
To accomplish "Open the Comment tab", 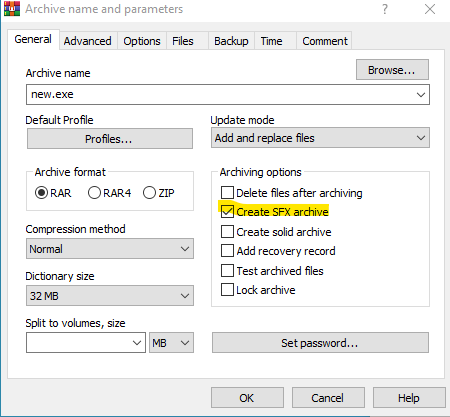I will click(x=325, y=41).
